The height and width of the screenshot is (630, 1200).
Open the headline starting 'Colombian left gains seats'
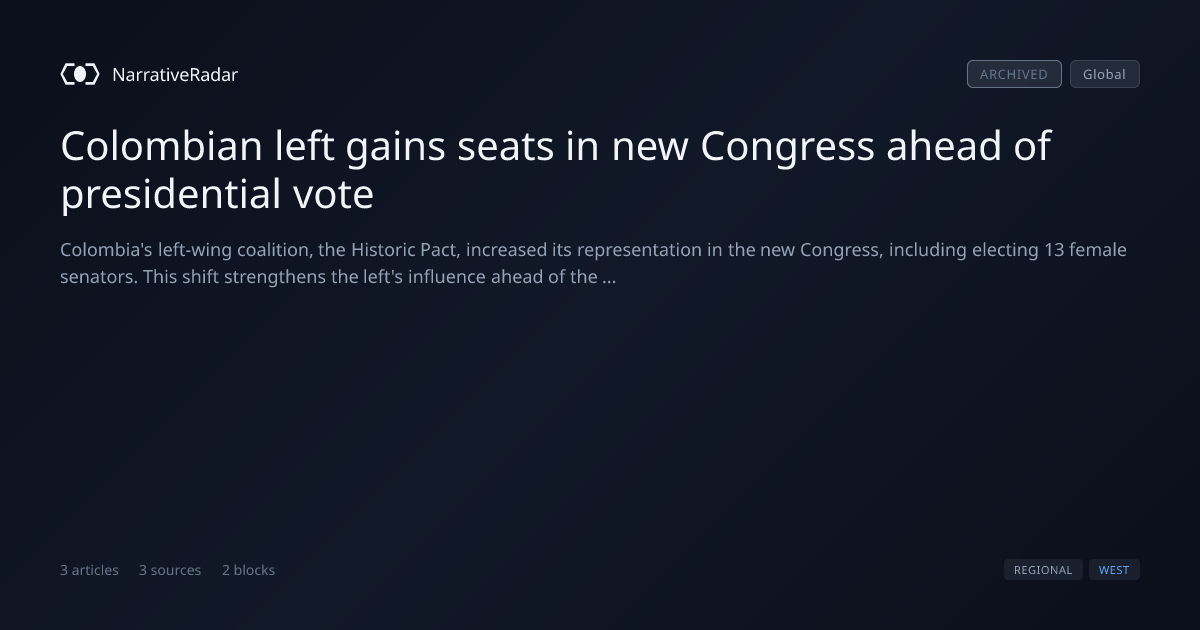point(556,169)
